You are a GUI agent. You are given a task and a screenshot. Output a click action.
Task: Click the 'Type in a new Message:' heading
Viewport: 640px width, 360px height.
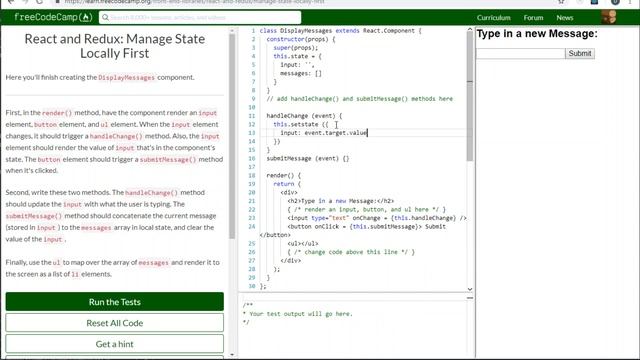tap(537, 34)
